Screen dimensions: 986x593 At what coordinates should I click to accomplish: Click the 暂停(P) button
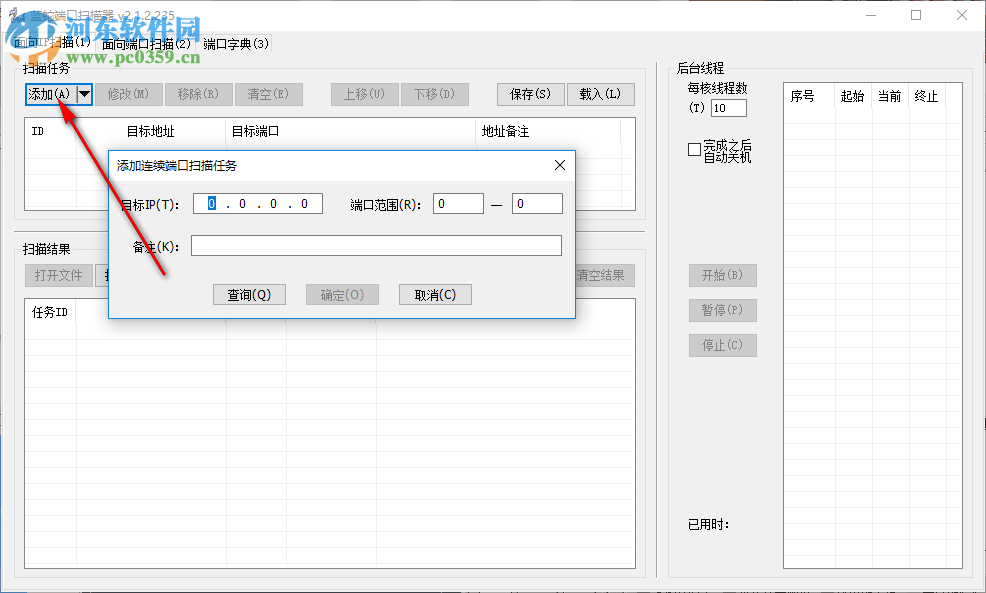(723, 310)
